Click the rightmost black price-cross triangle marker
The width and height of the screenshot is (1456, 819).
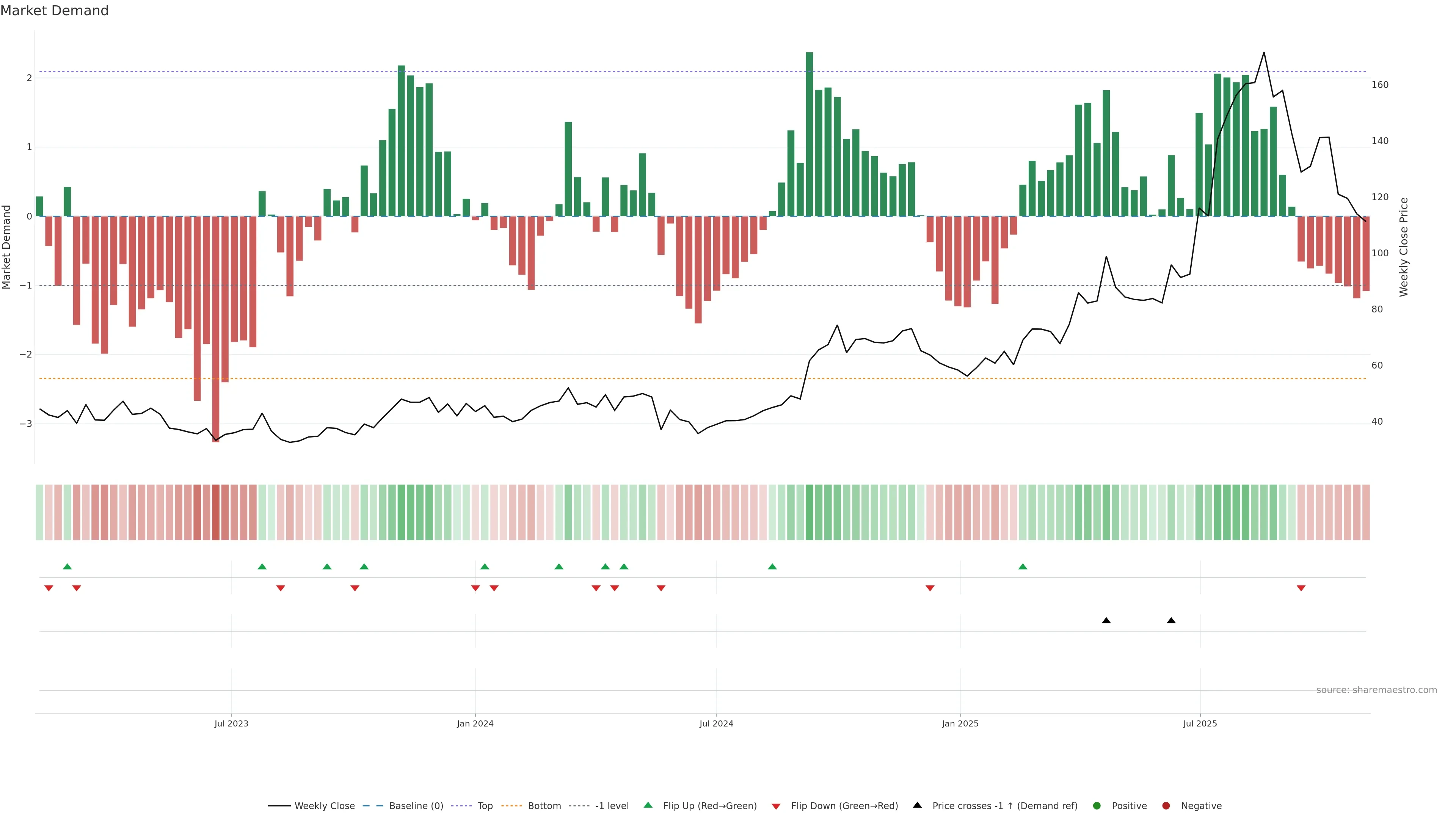1171,621
